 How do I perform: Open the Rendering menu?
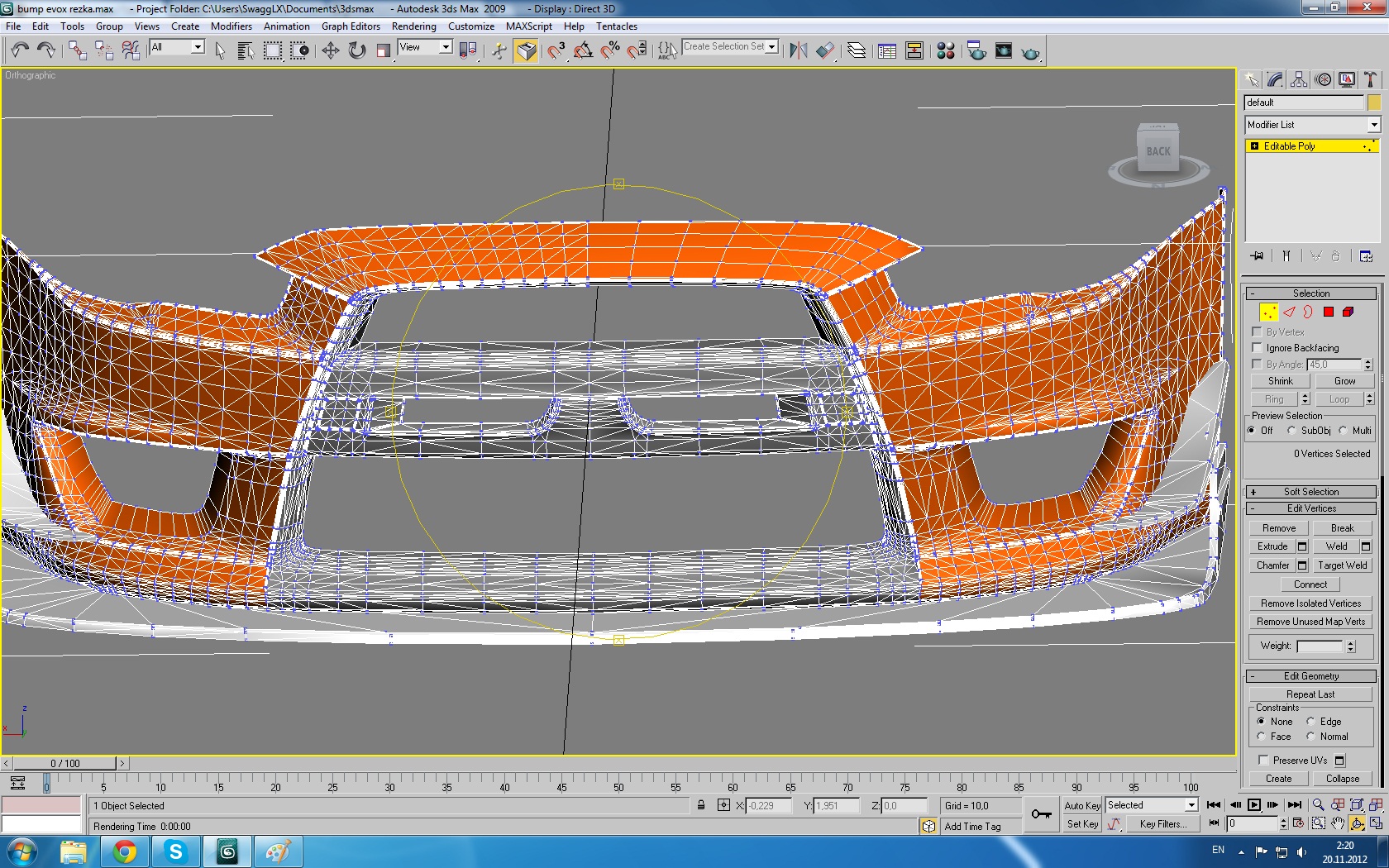(413, 26)
